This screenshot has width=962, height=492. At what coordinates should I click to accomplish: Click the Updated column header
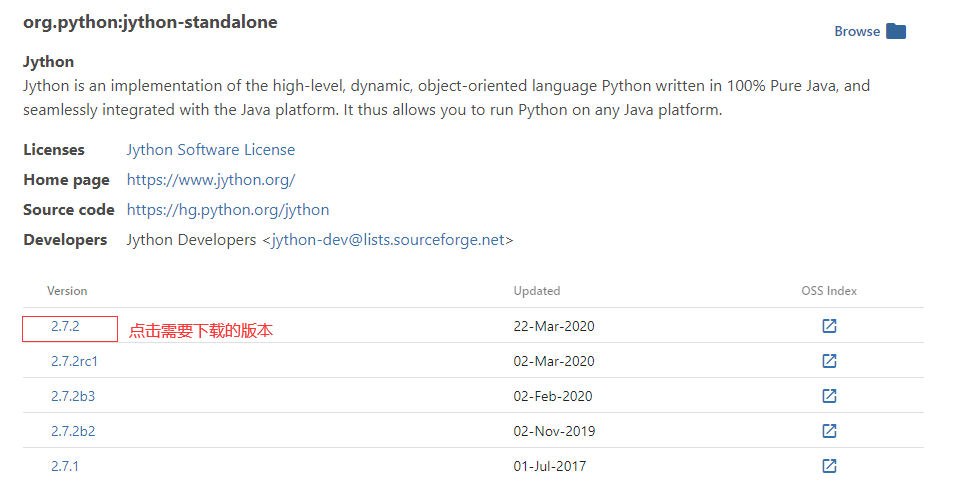[537, 291]
